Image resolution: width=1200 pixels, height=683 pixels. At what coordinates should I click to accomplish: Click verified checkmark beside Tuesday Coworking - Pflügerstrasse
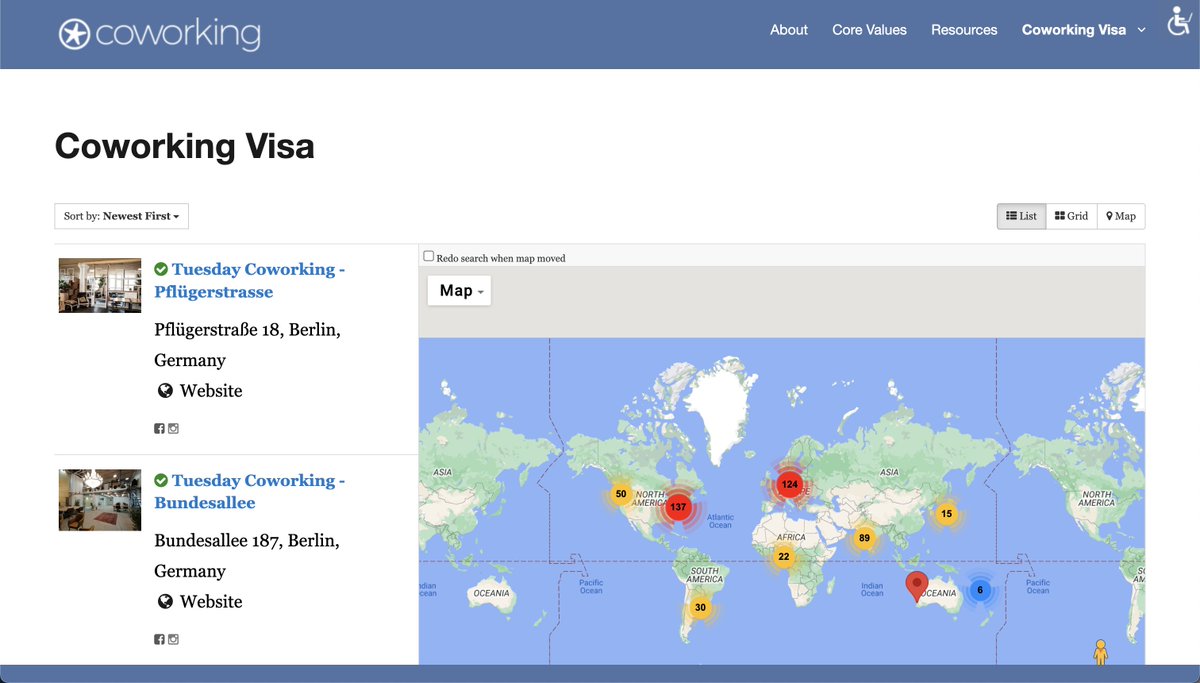coord(161,269)
